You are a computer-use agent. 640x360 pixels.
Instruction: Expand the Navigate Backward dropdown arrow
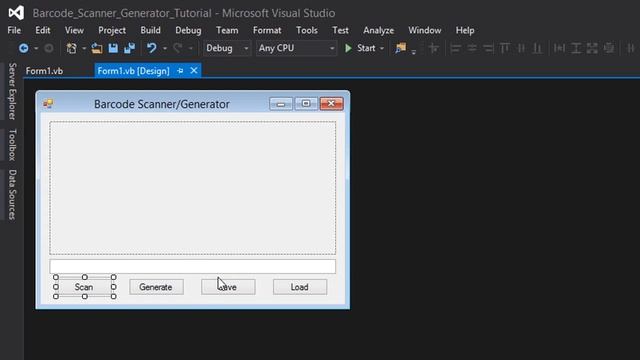(x=36, y=49)
